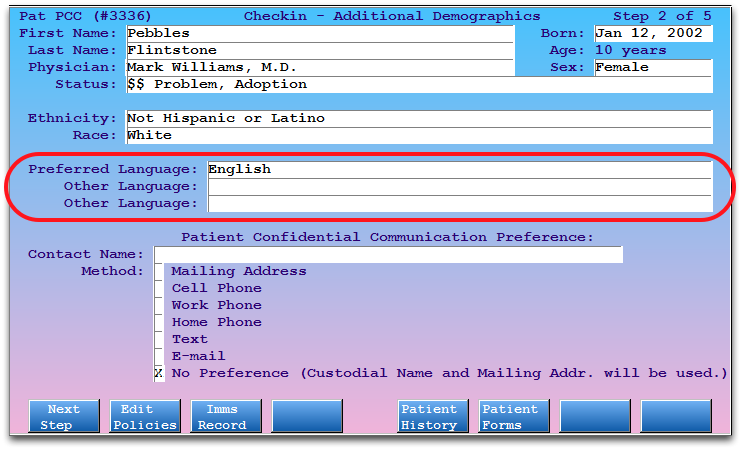Open Patient Forms
The image size is (741, 449).
pyautogui.click(x=514, y=416)
